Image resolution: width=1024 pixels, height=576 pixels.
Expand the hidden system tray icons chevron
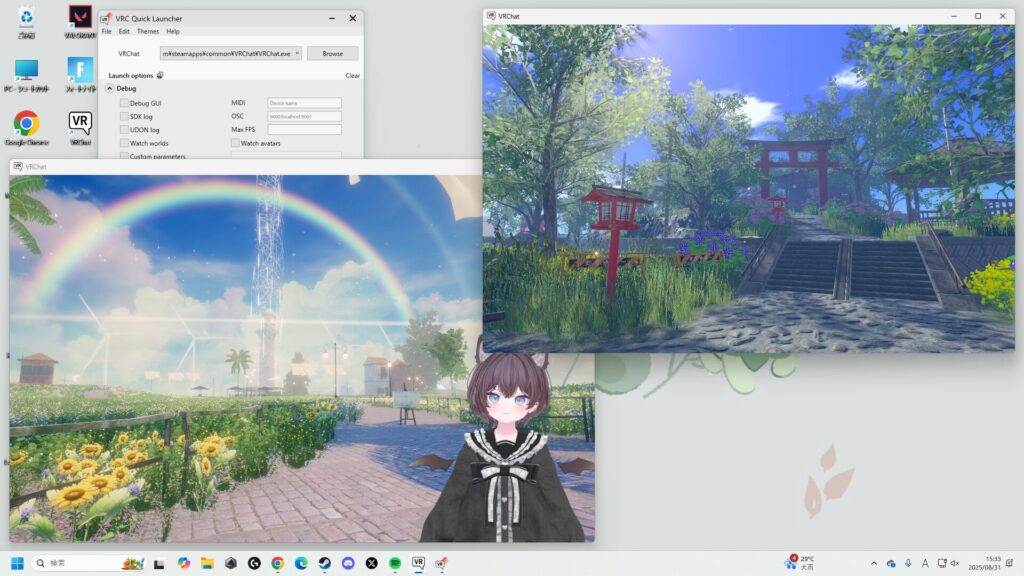pos(873,563)
